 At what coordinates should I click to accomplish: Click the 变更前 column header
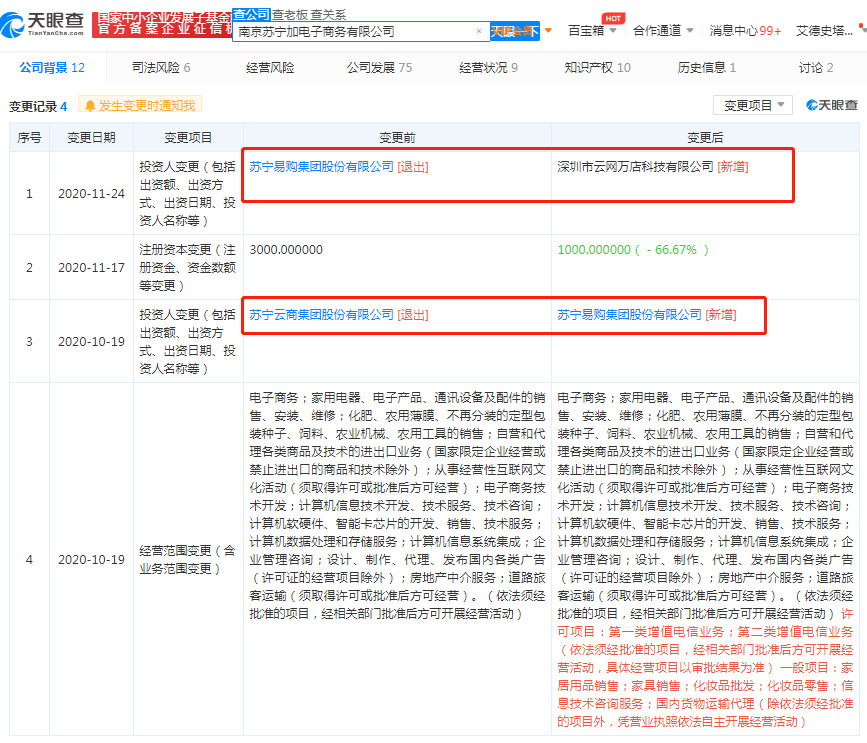click(x=397, y=138)
